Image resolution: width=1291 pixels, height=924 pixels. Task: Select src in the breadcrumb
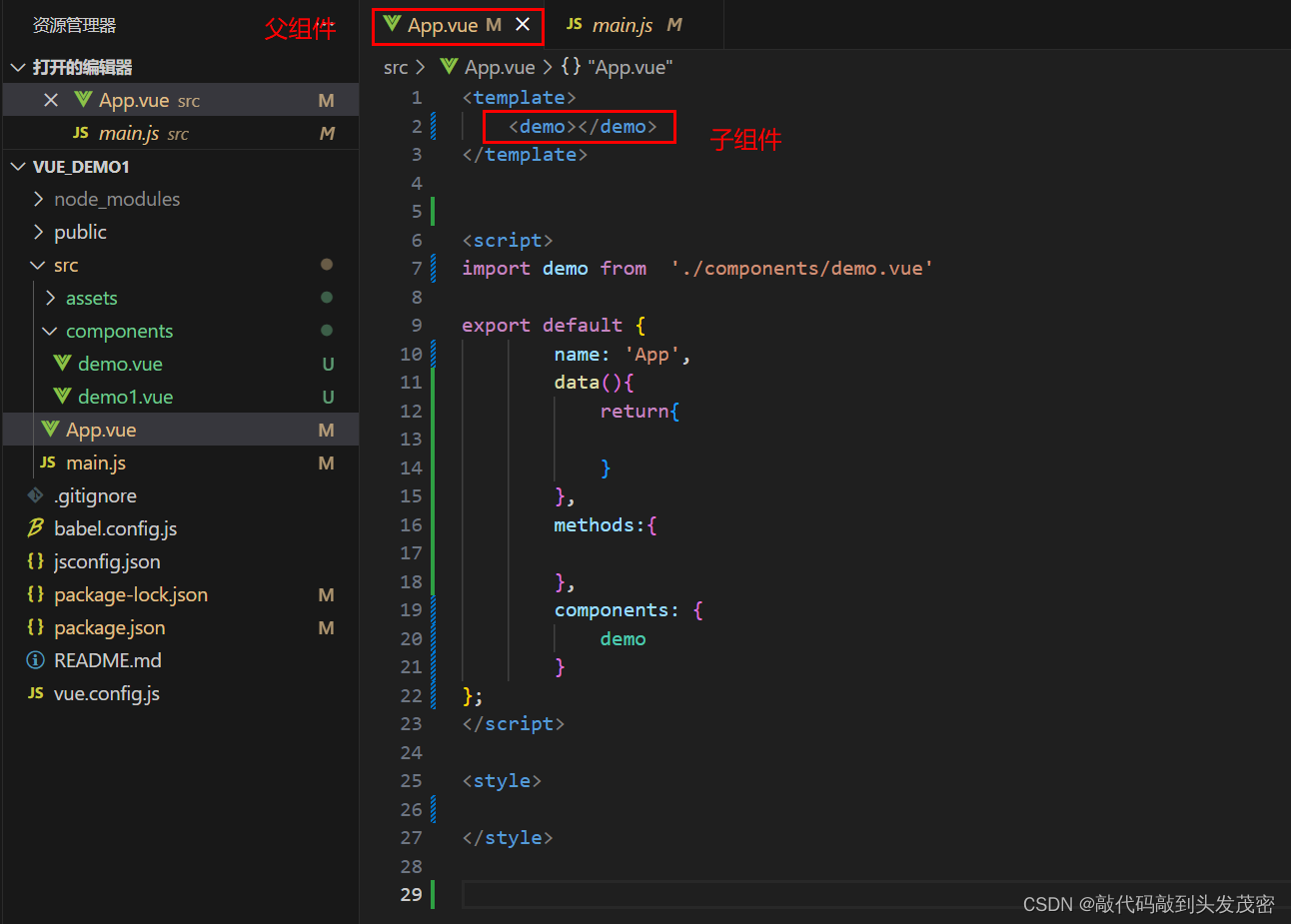tap(396, 67)
